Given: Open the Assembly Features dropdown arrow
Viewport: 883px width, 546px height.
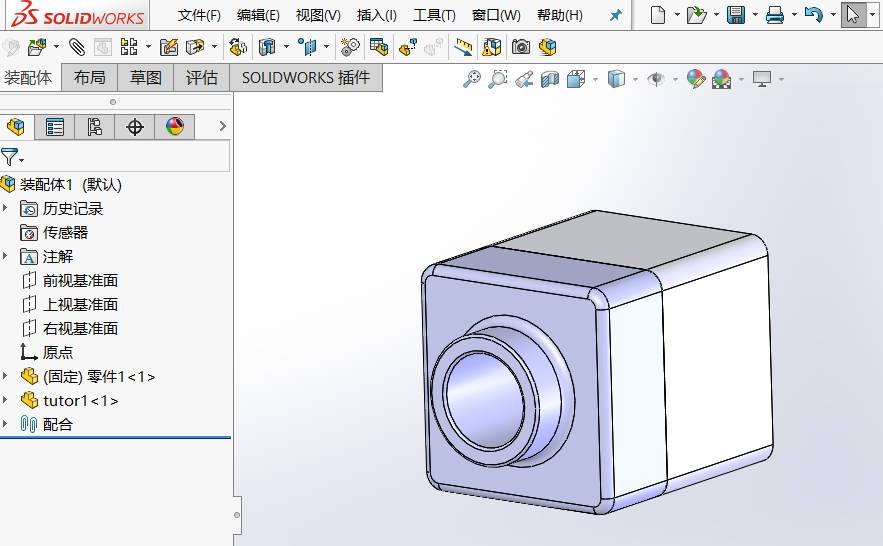Looking at the screenshot, I should tap(286, 47).
